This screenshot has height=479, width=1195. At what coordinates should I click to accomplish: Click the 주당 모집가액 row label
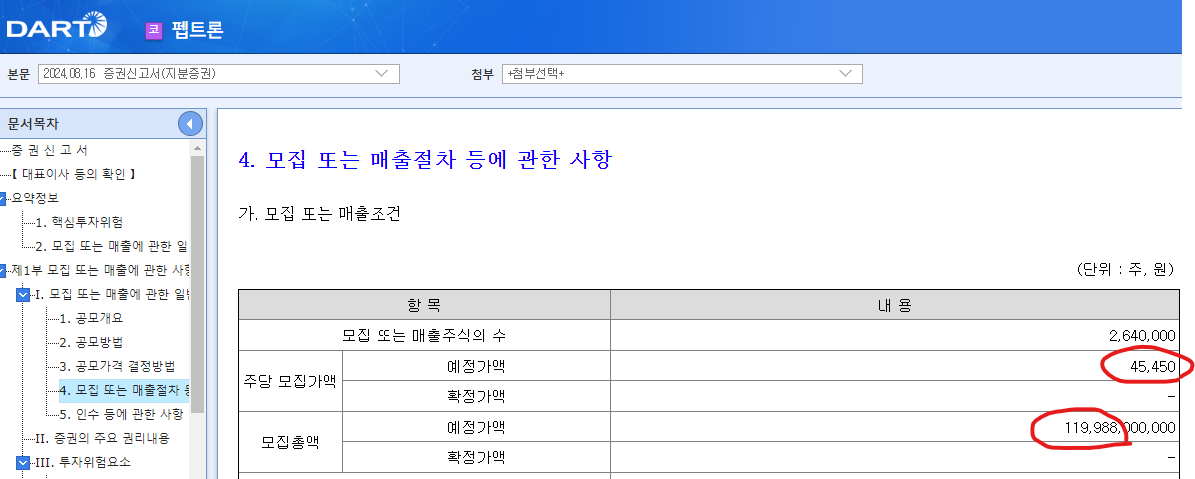(290, 382)
